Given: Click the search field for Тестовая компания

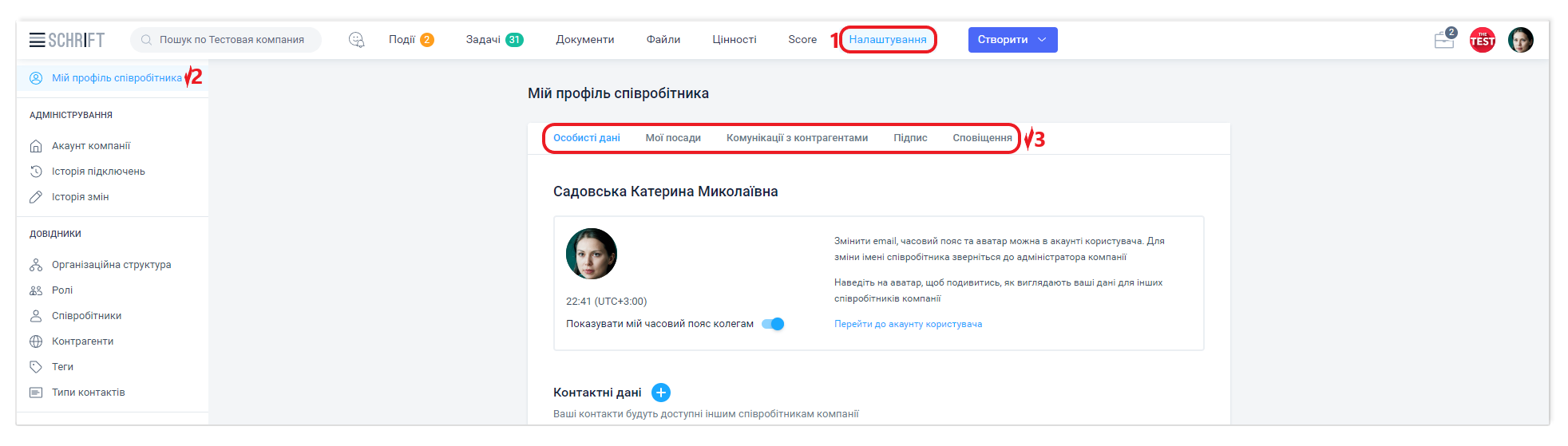Looking at the screenshot, I should (232, 40).
